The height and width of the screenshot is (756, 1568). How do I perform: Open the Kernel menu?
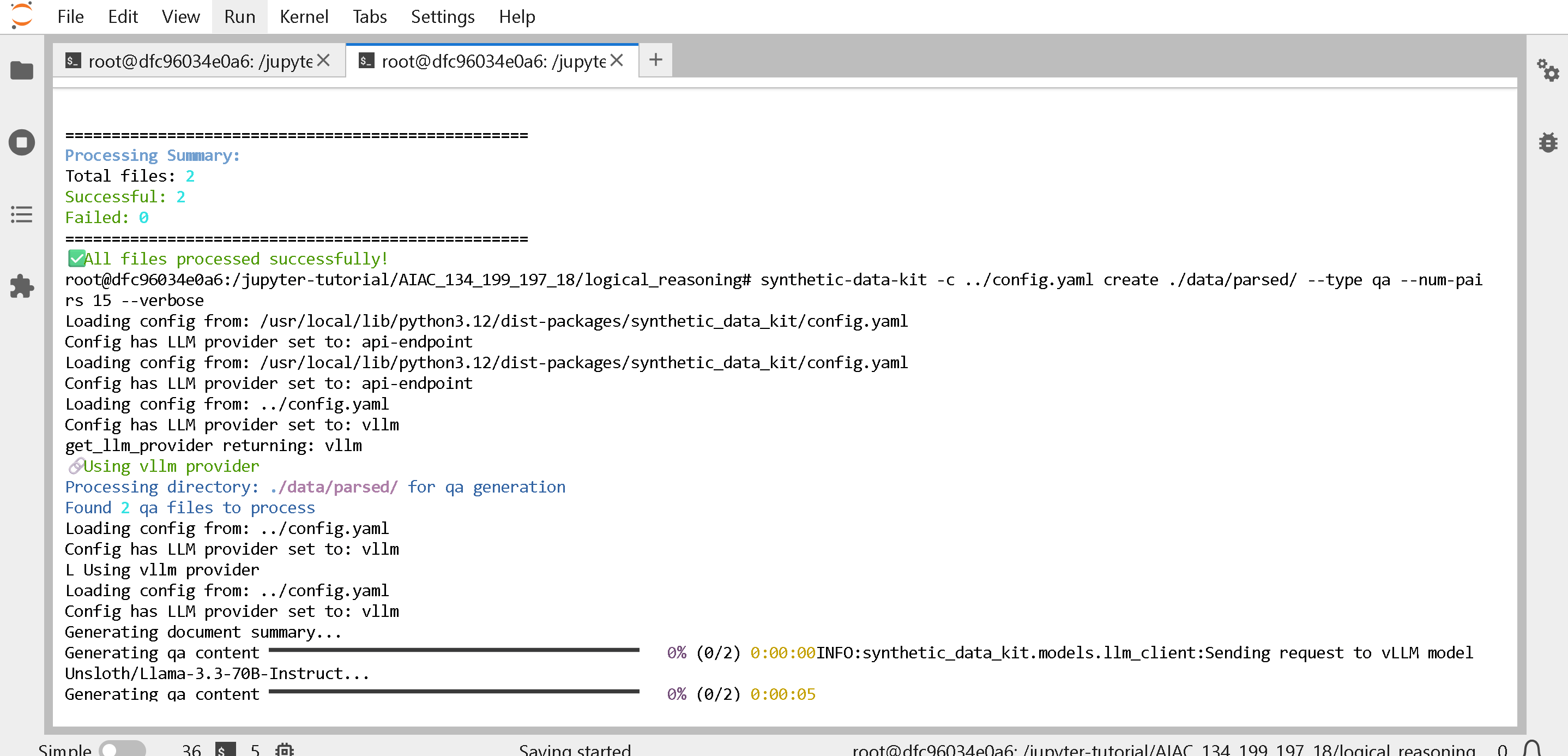click(x=304, y=16)
